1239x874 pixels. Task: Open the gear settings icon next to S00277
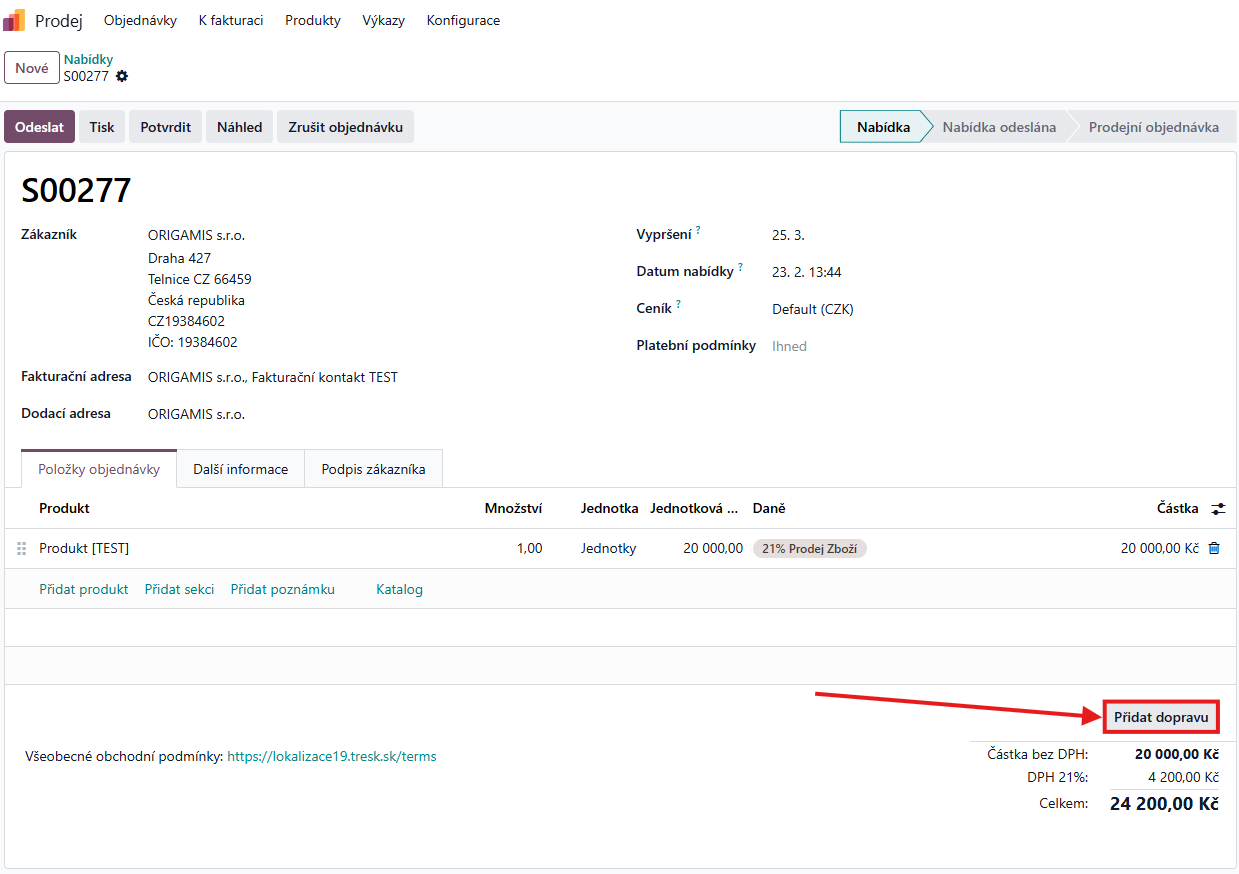(x=122, y=76)
